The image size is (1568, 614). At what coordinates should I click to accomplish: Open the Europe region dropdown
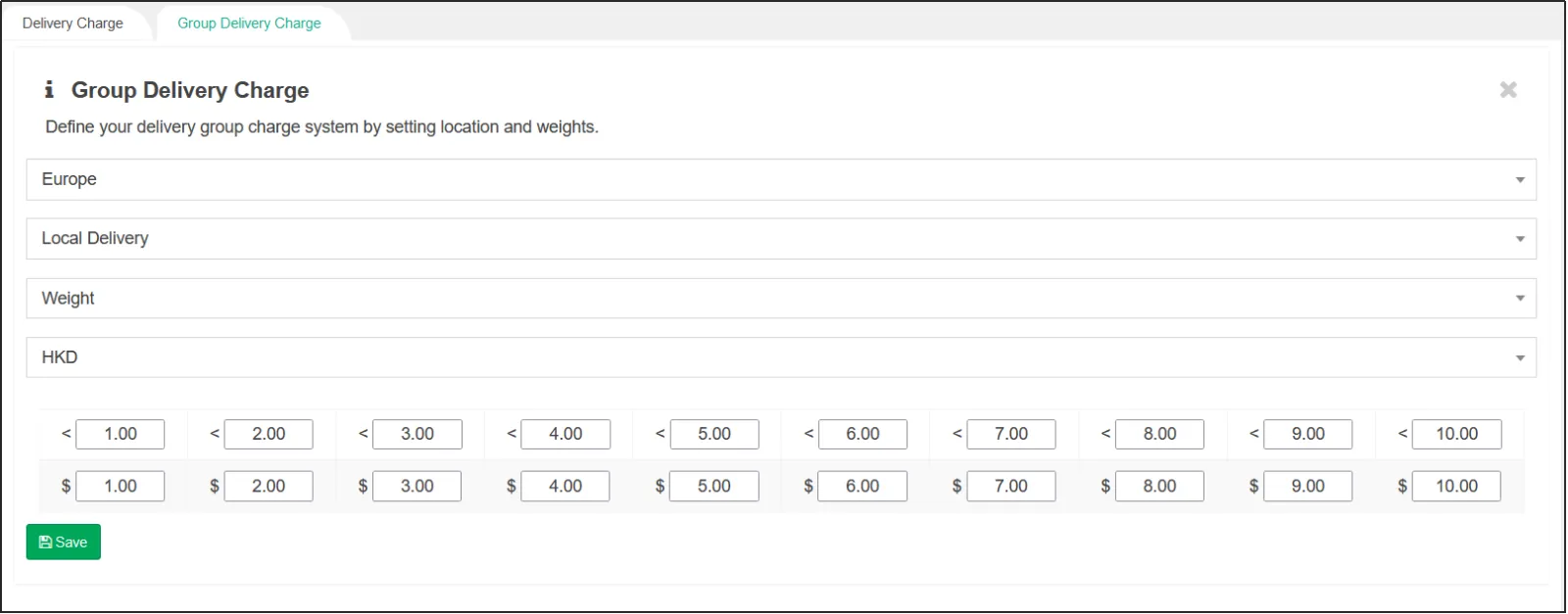780,179
